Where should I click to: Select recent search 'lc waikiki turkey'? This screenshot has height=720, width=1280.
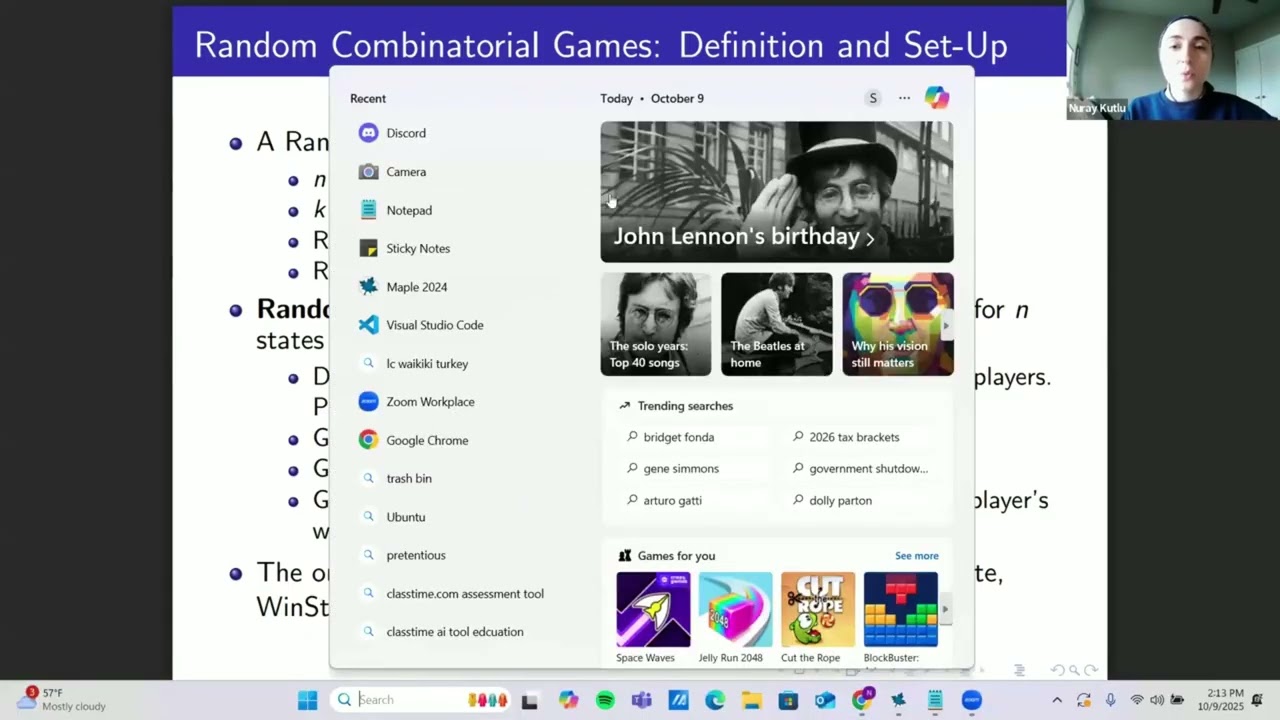pyautogui.click(x=427, y=364)
